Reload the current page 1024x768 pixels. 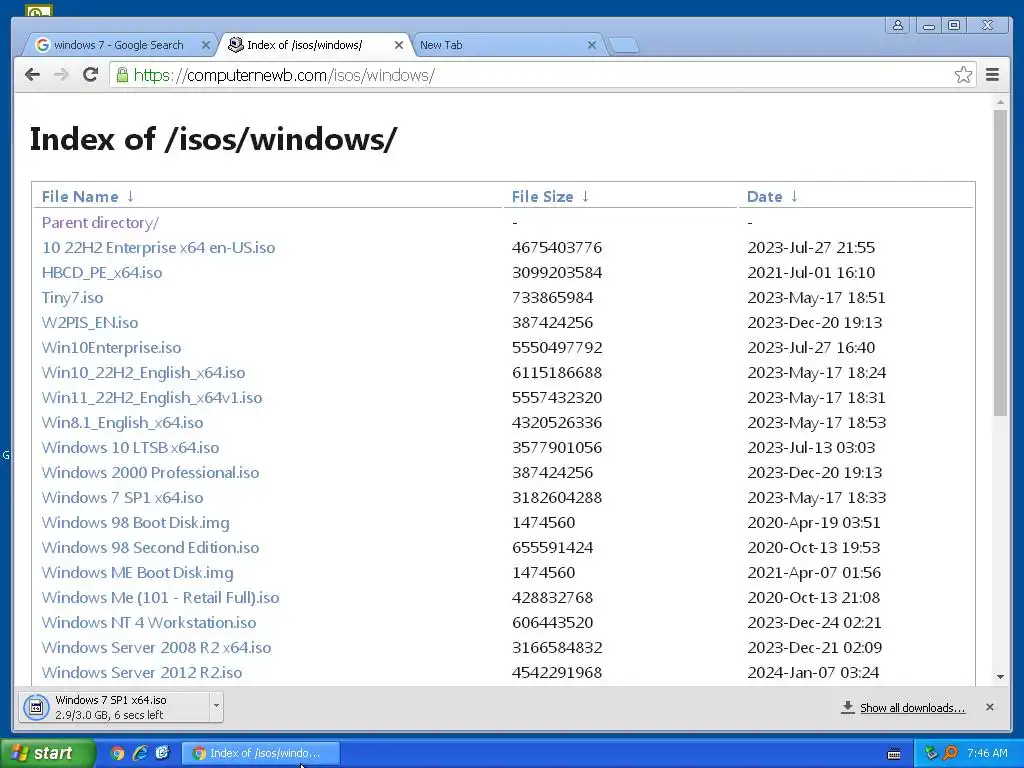click(x=90, y=74)
